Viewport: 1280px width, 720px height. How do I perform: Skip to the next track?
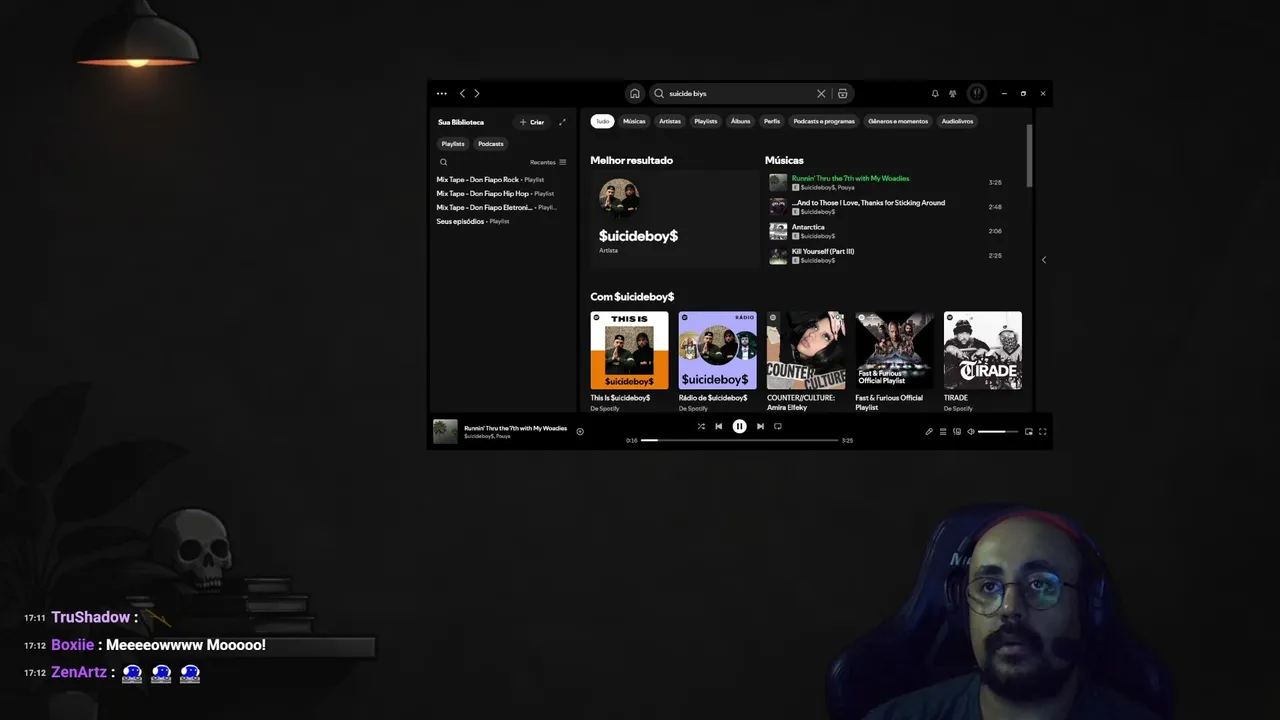coord(760,426)
